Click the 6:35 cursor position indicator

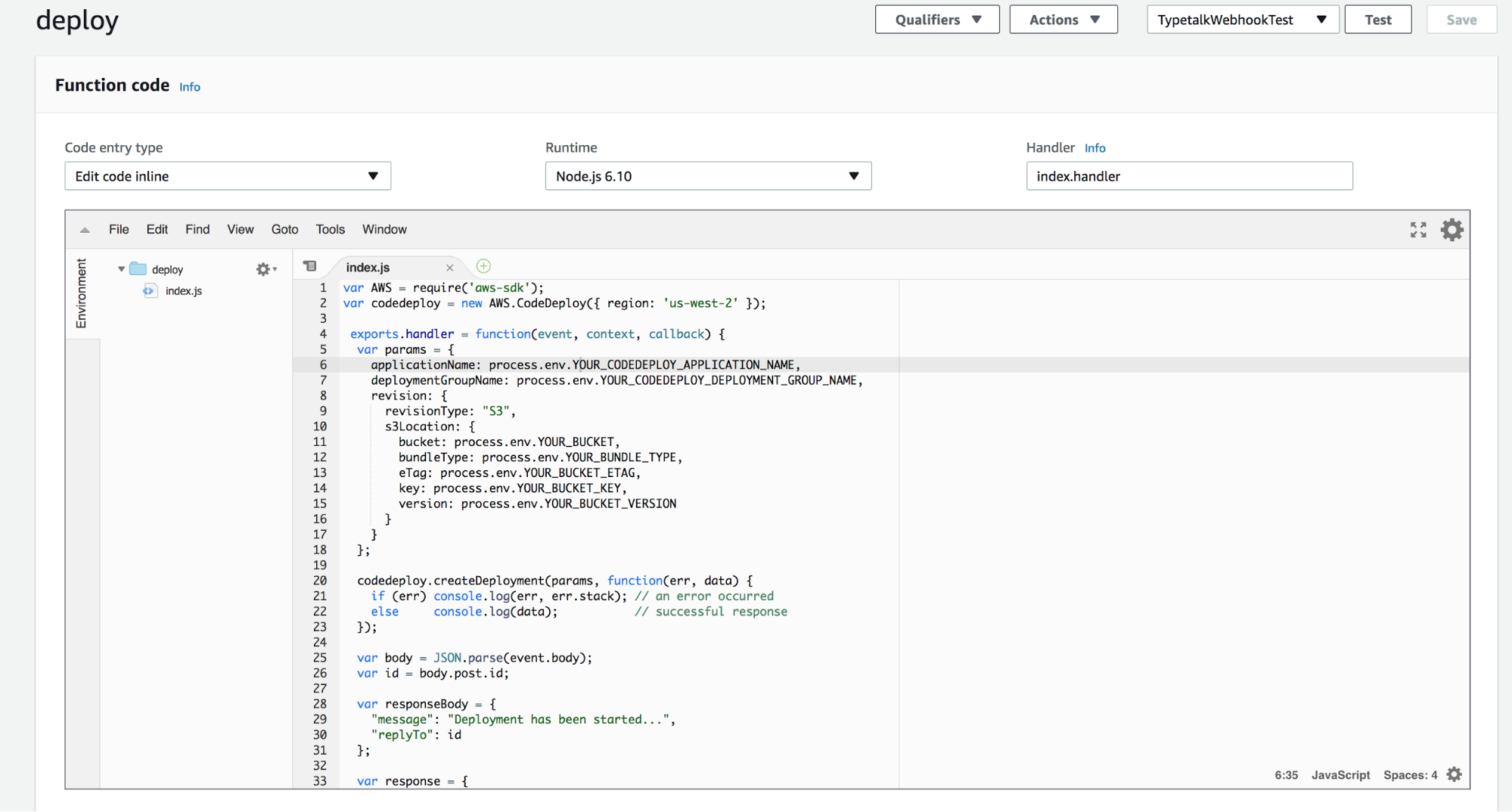1286,775
